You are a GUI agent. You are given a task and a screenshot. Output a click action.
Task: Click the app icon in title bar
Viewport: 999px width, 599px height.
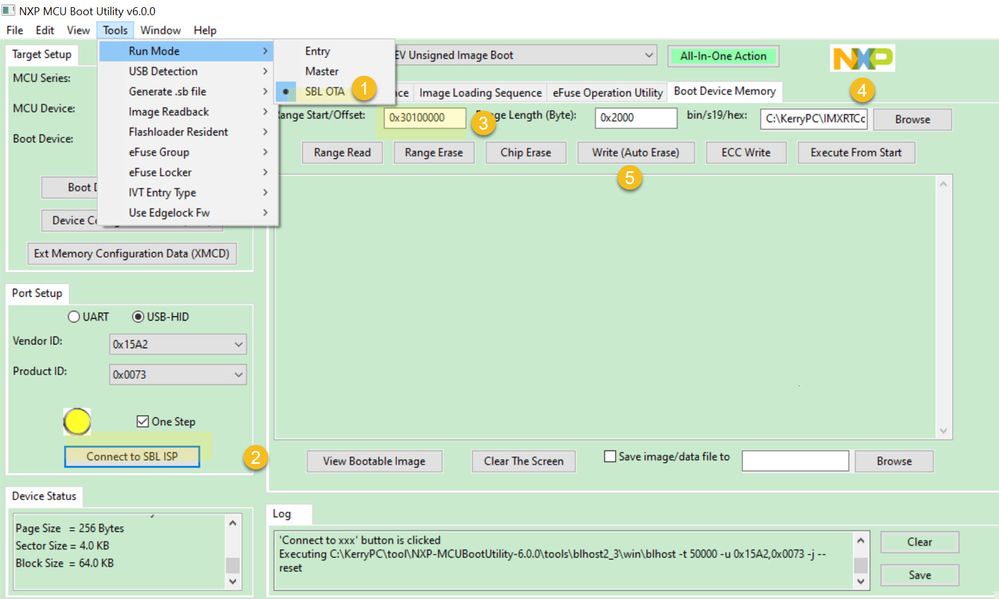coord(8,11)
